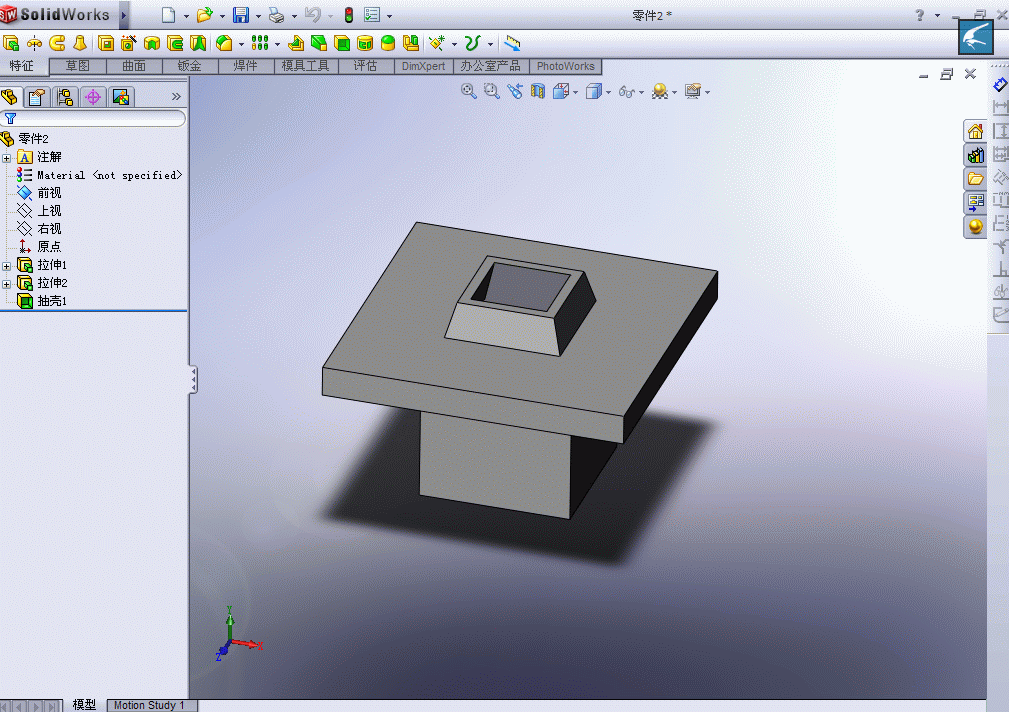The image size is (1009, 712).
Task: Select the Swept Cut tool
Action: 175,43
